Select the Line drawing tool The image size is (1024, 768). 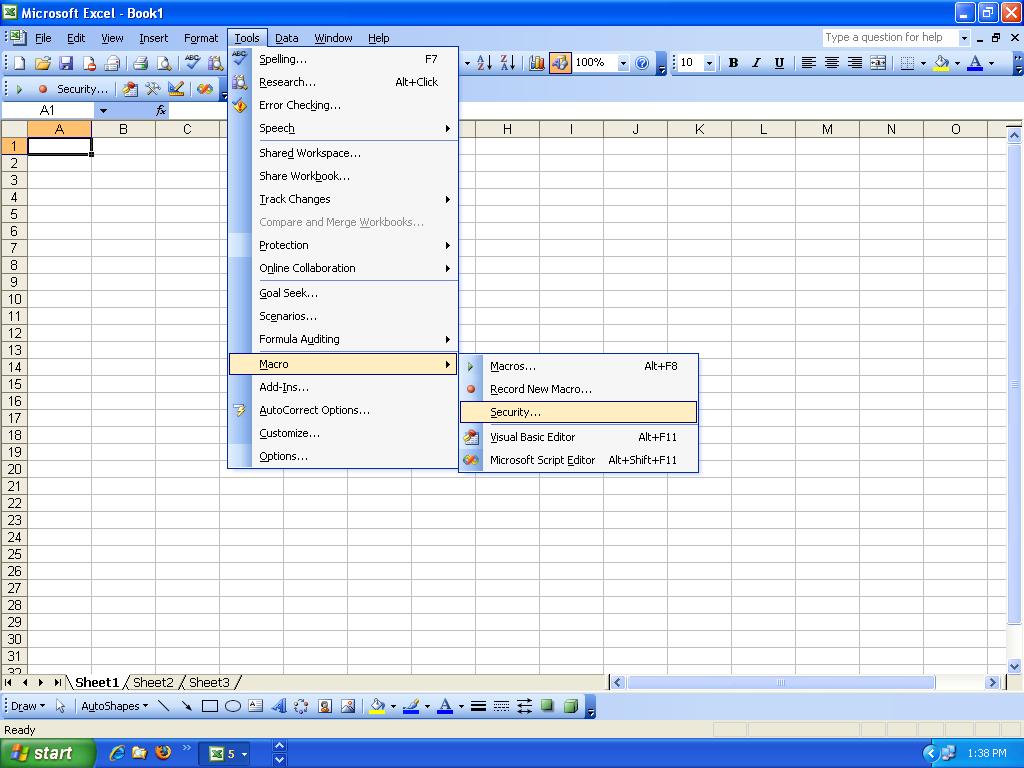(164, 706)
